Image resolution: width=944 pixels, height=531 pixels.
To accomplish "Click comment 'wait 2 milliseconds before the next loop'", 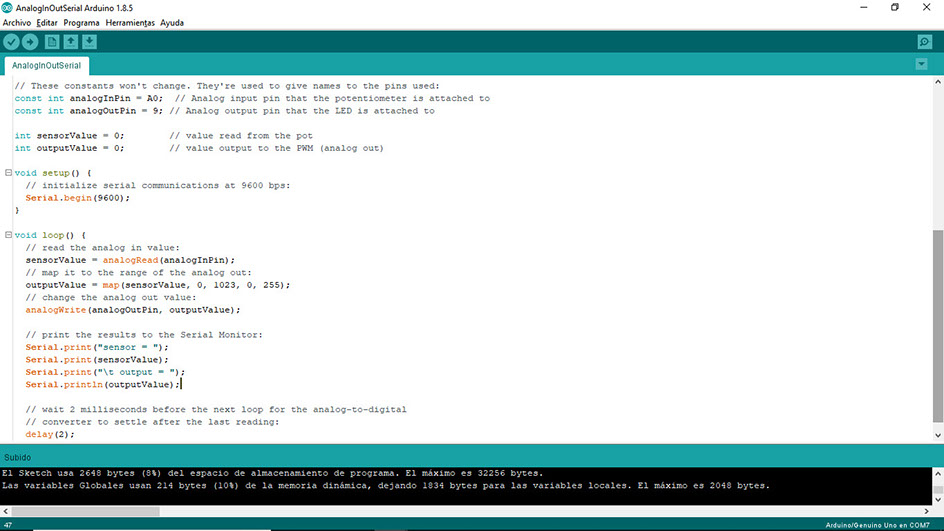I will point(216,409).
